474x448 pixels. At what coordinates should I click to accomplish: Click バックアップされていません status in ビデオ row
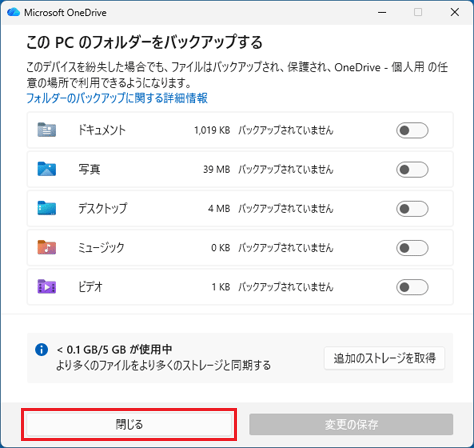pyautogui.click(x=286, y=287)
